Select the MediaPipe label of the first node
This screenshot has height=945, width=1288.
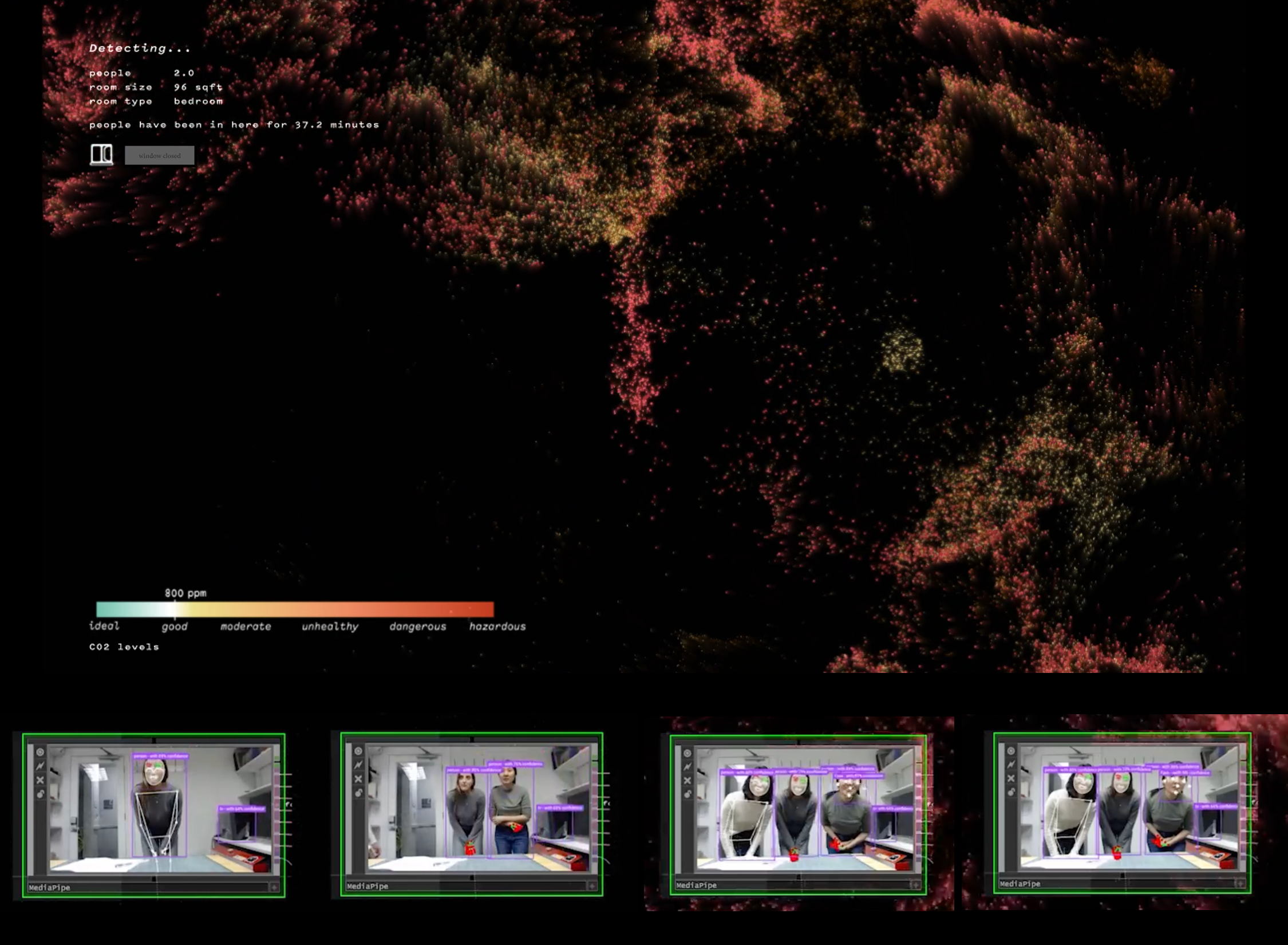50,888
